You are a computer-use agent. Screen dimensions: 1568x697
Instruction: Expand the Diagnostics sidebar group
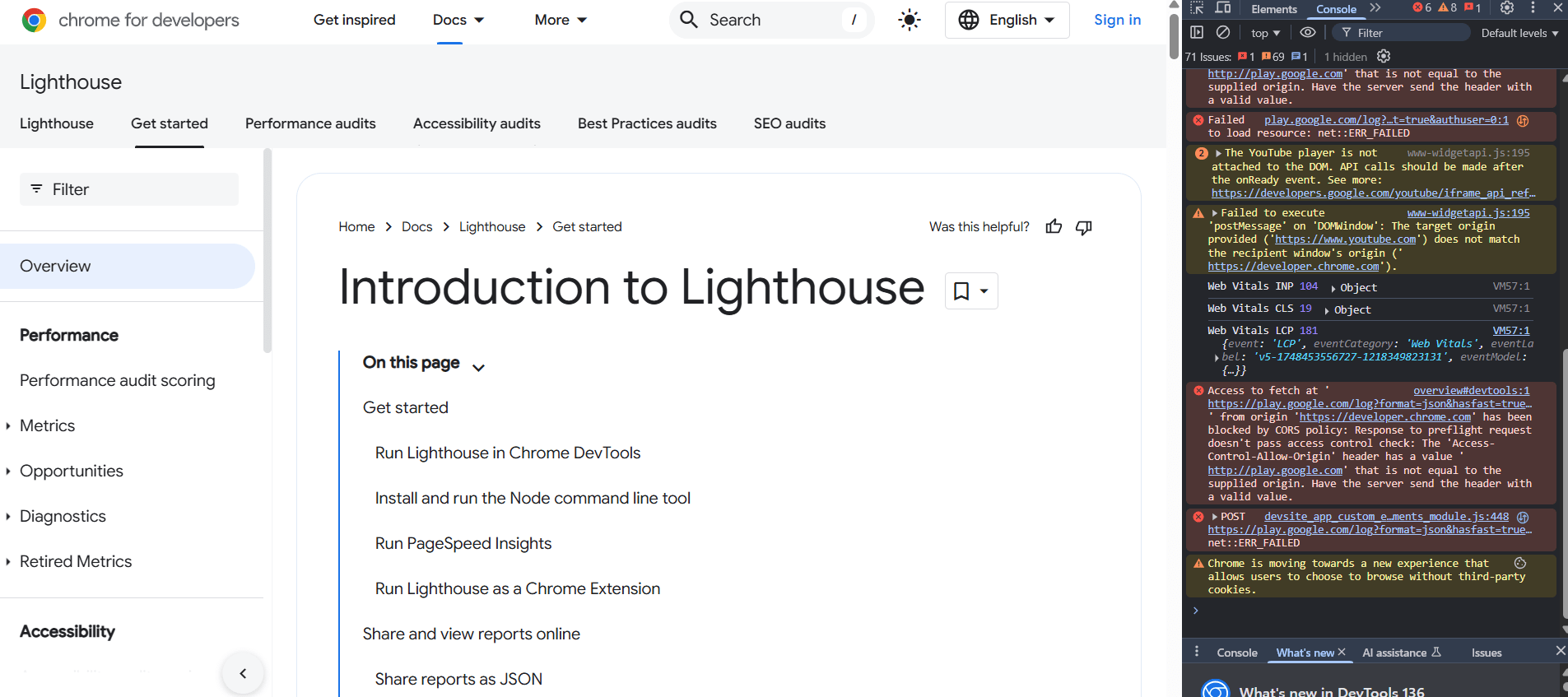8,517
